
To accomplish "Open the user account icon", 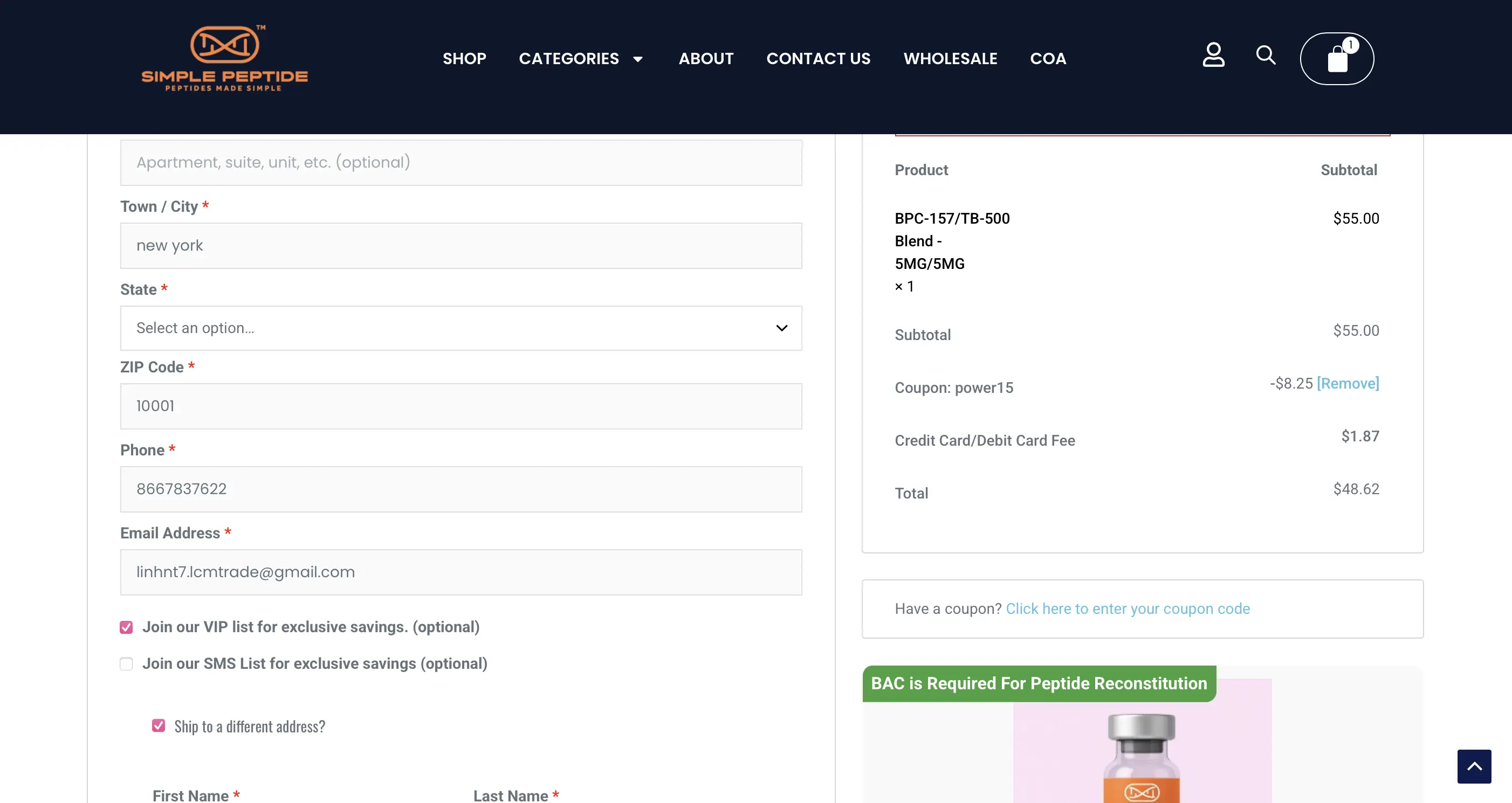I will (1213, 55).
